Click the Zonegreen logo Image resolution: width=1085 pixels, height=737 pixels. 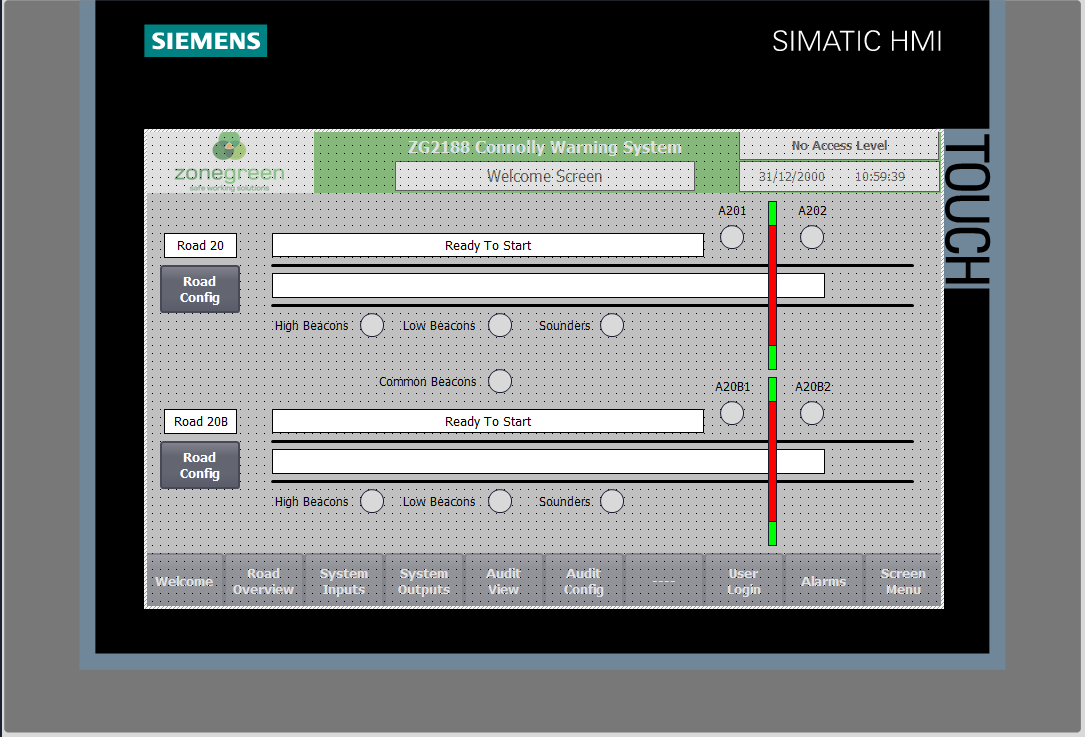click(229, 161)
